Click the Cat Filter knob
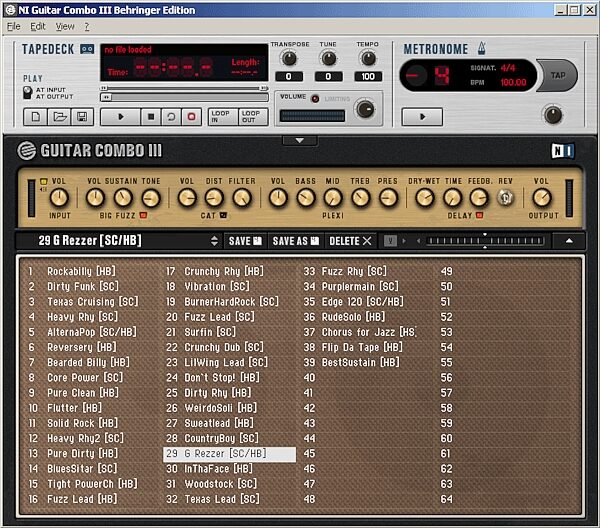The width and height of the screenshot is (600, 528). click(x=242, y=198)
